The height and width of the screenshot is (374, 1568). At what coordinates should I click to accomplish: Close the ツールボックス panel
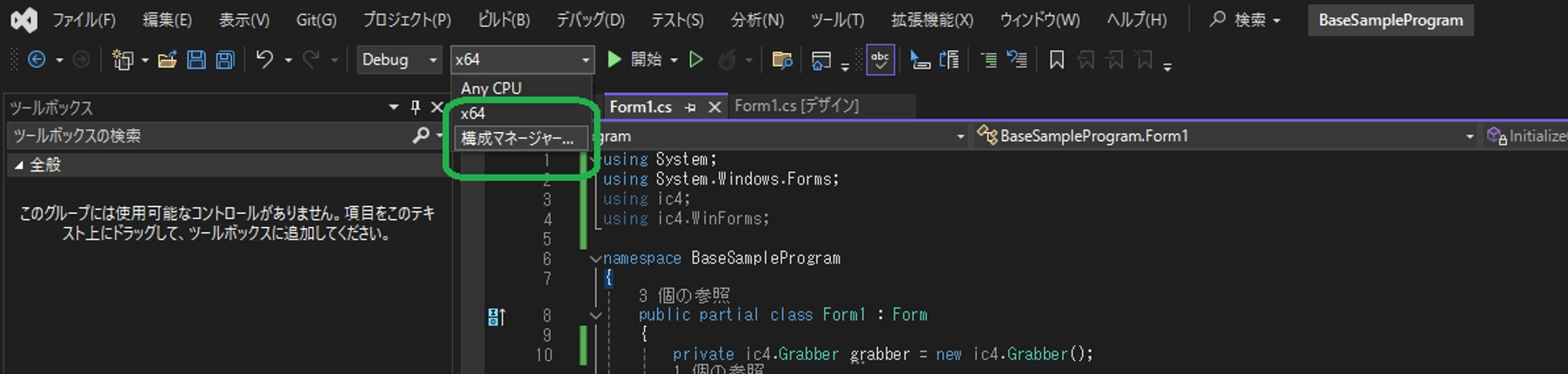click(437, 107)
